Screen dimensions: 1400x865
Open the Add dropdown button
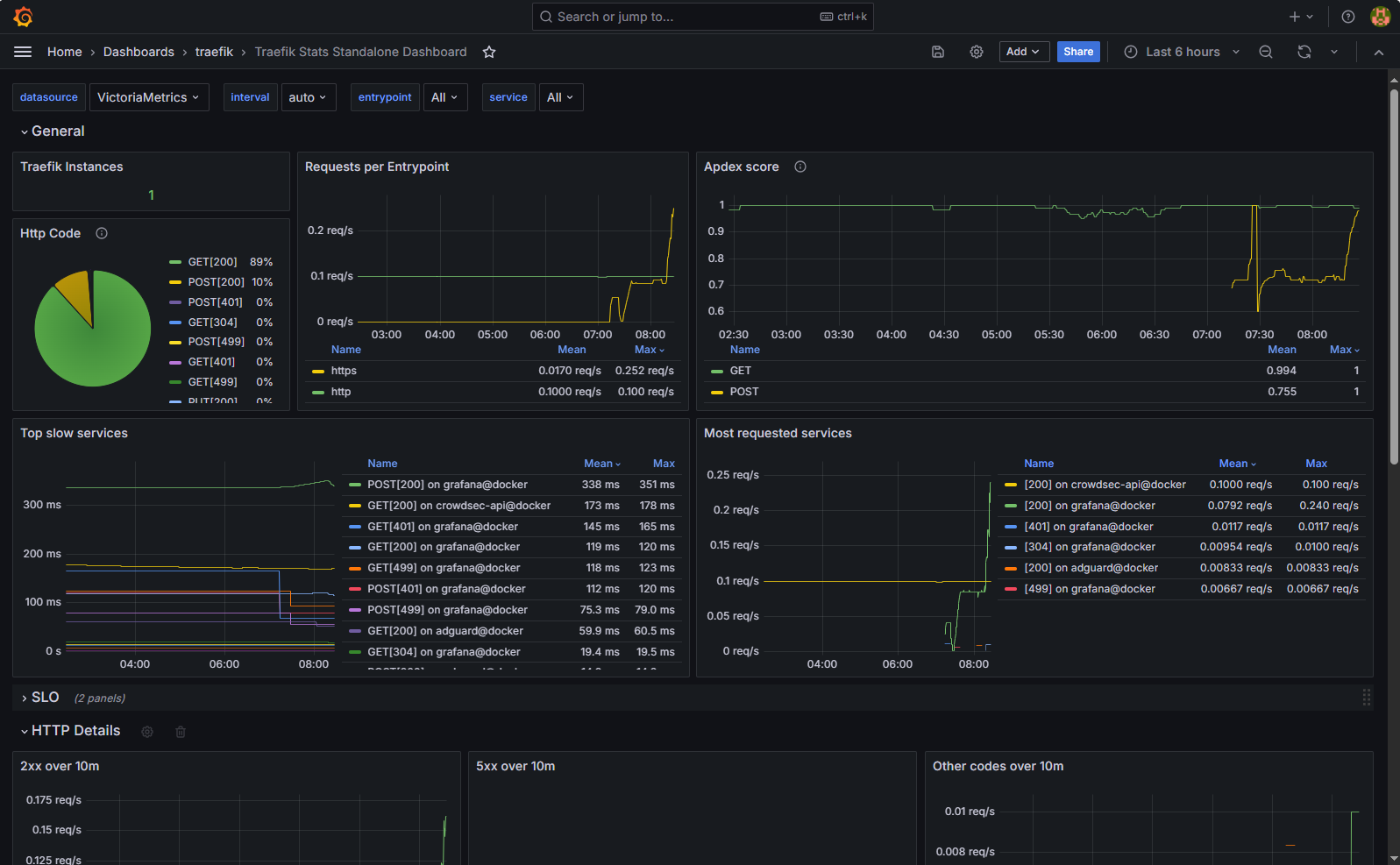[x=1024, y=52]
